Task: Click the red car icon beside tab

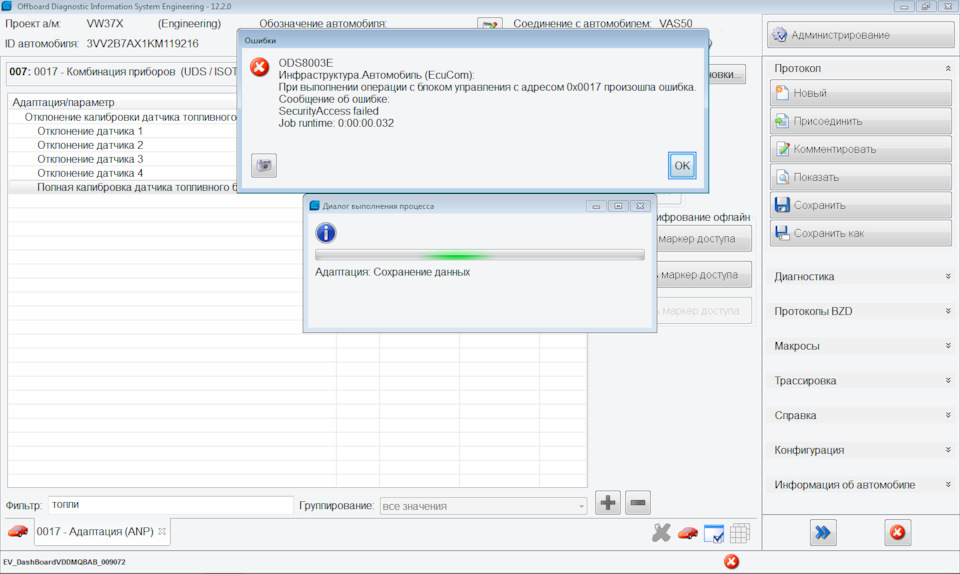Action: [x=18, y=532]
